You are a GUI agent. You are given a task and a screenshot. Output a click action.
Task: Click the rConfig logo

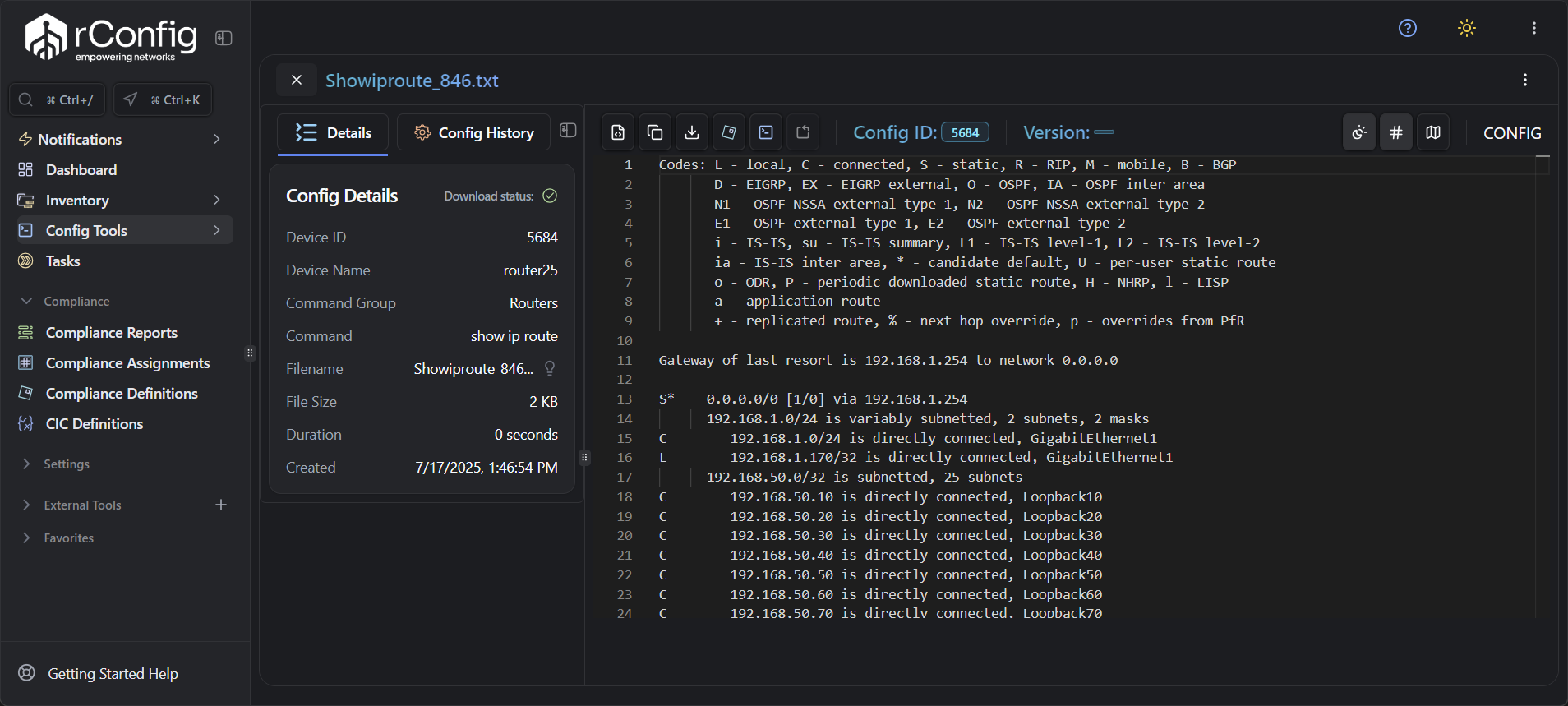pyautogui.click(x=111, y=38)
